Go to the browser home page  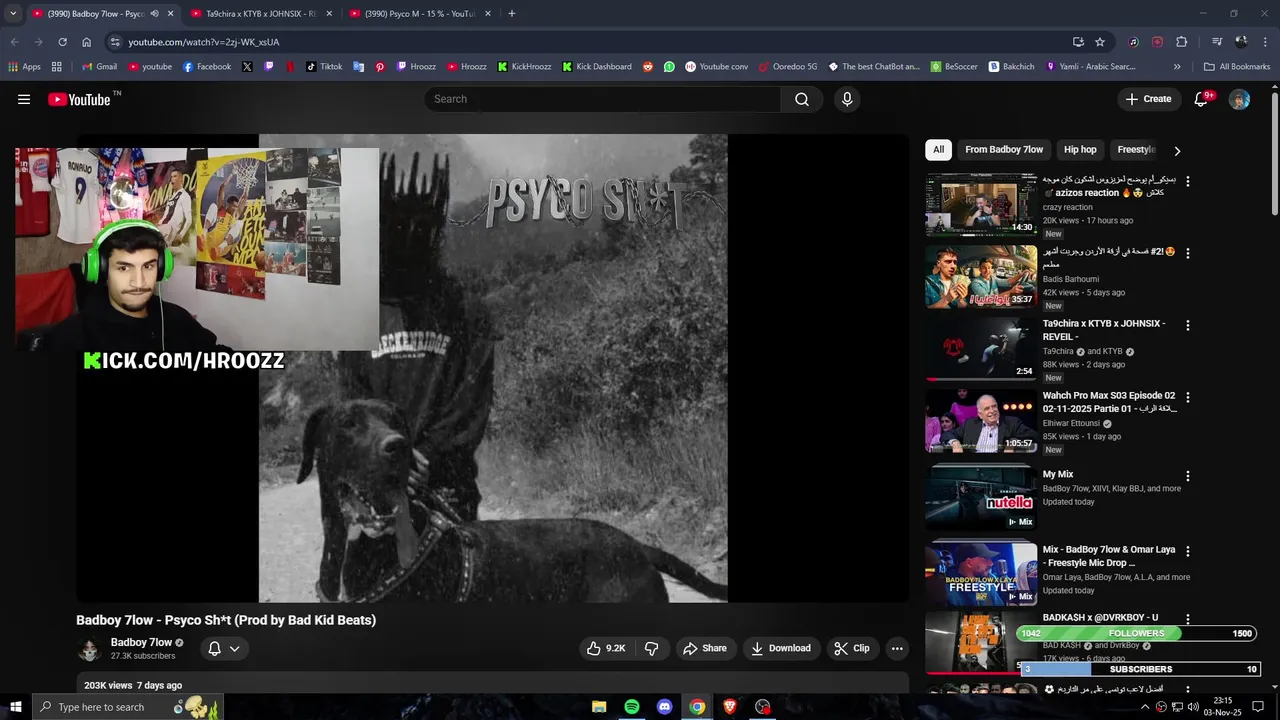click(86, 42)
